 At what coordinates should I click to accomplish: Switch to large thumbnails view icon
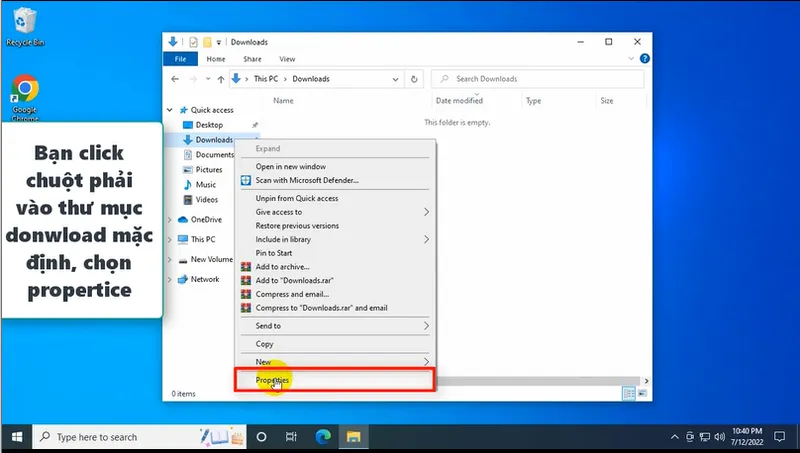point(642,393)
